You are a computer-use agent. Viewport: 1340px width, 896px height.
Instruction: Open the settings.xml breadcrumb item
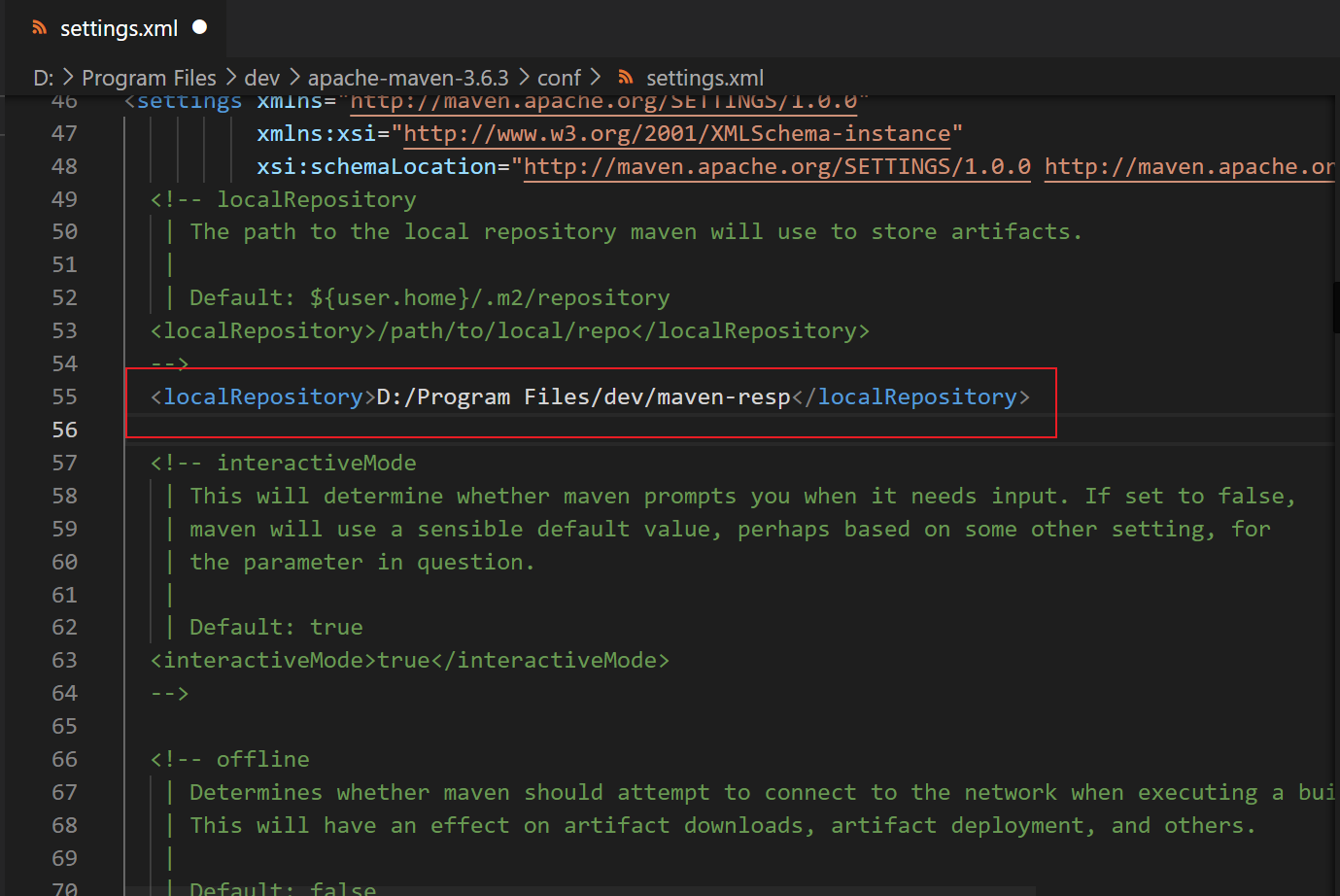click(704, 78)
